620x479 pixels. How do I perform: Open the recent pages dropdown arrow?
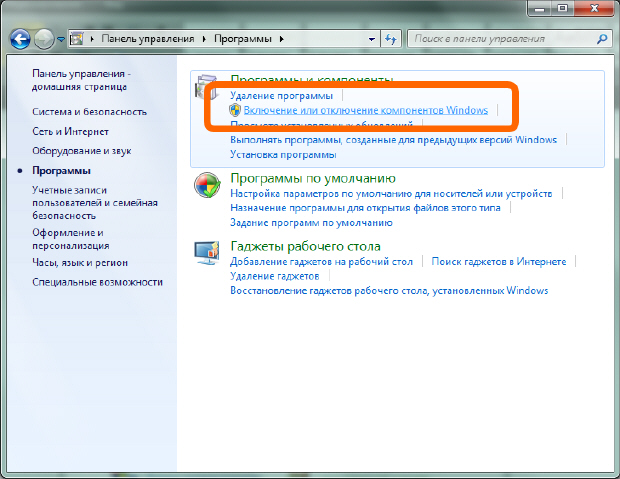(x=60, y=39)
